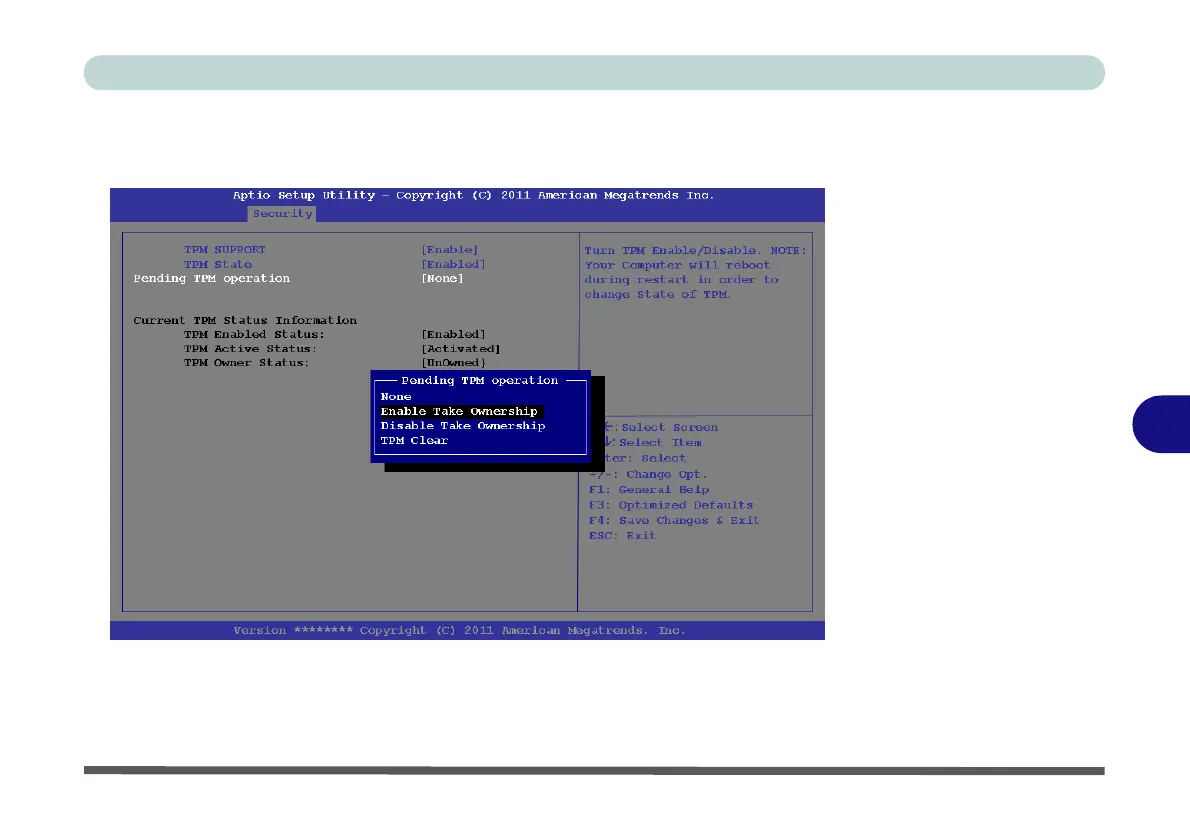Choose TPM Clear option
This screenshot has height=838, width=1190.
(x=414, y=440)
